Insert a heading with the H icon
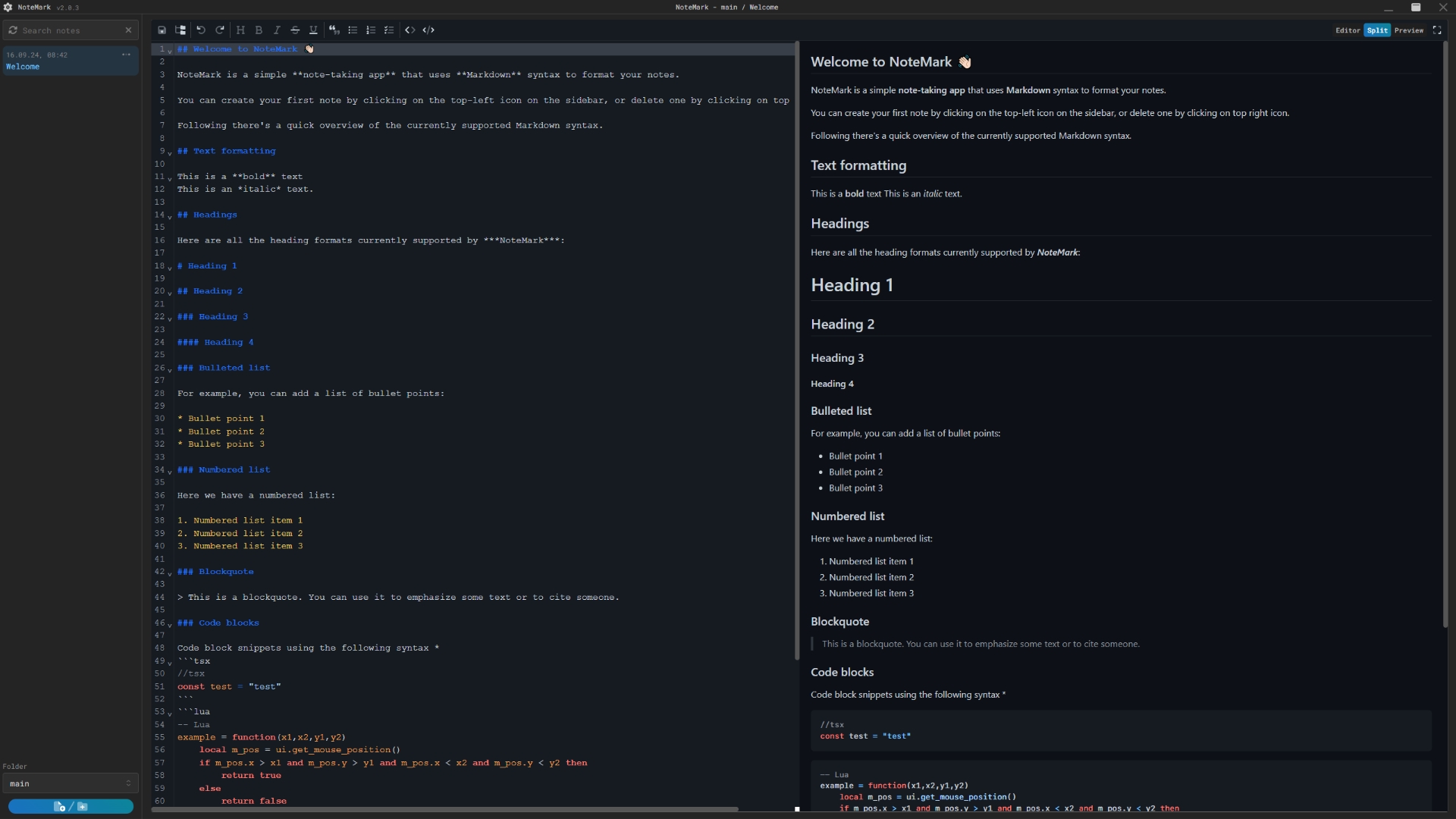Viewport: 1456px width, 819px height. coord(240,30)
